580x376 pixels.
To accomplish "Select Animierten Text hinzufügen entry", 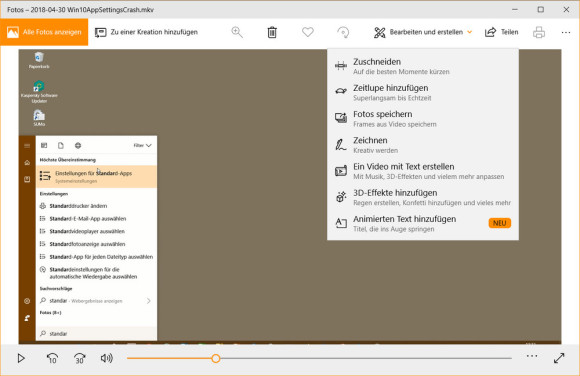I will (x=423, y=224).
